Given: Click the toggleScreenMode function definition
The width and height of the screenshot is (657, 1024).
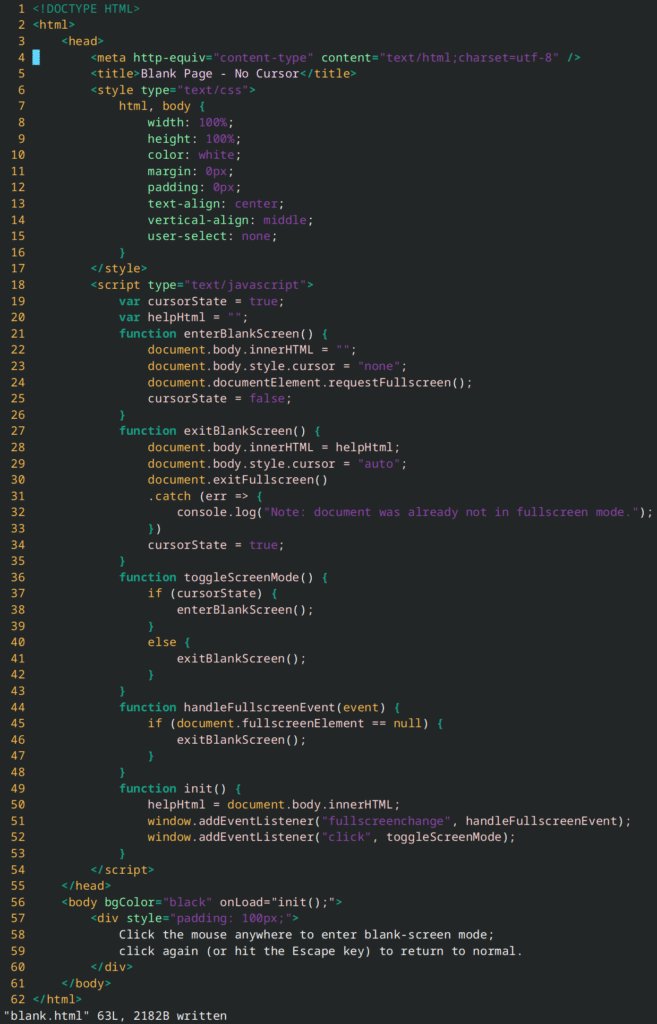Looking at the screenshot, I should tap(223, 578).
